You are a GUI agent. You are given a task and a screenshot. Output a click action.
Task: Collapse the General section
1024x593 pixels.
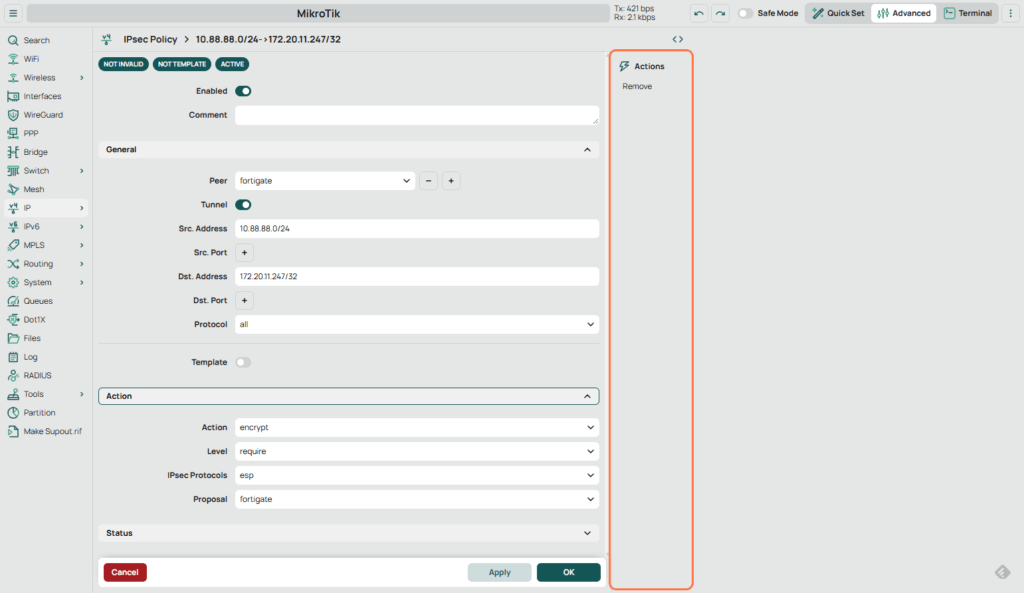(x=349, y=150)
